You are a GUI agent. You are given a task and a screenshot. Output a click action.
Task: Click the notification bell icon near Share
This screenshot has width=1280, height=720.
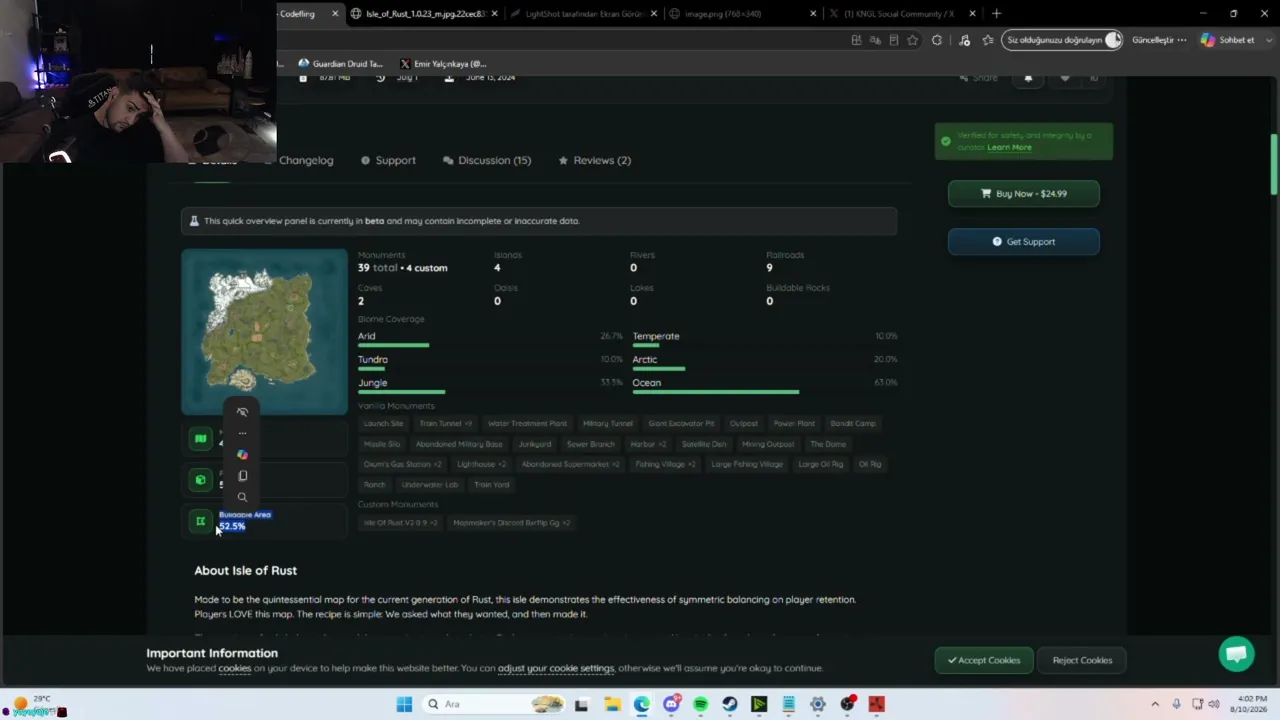1028,78
